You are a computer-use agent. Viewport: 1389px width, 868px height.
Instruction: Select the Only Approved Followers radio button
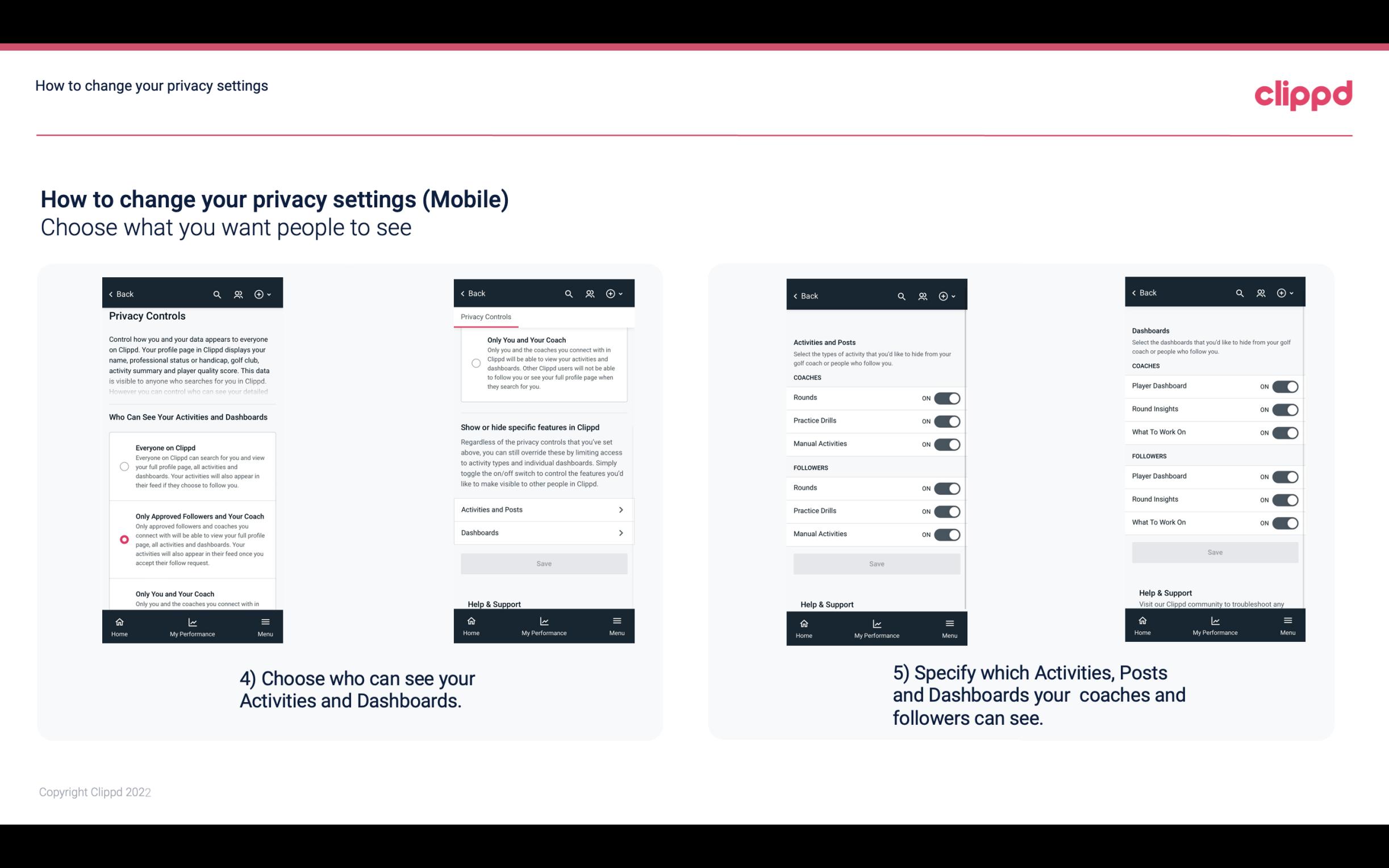(124, 539)
